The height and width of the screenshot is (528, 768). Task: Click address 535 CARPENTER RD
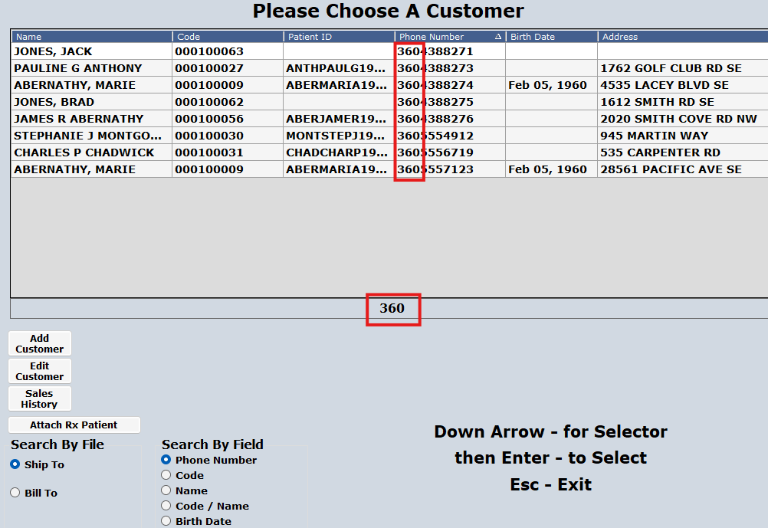pos(661,152)
